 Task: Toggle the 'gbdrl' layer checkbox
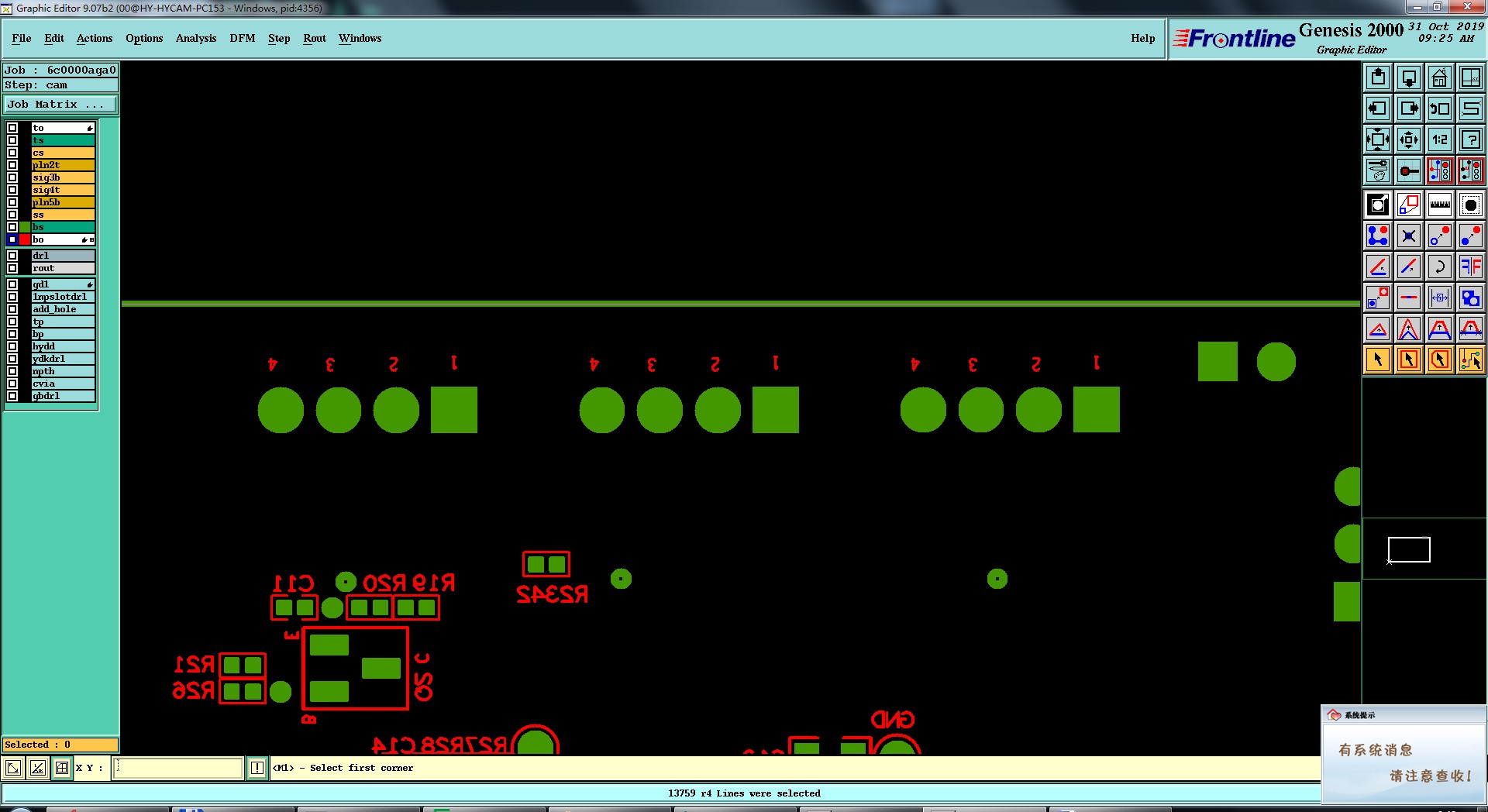click(12, 396)
